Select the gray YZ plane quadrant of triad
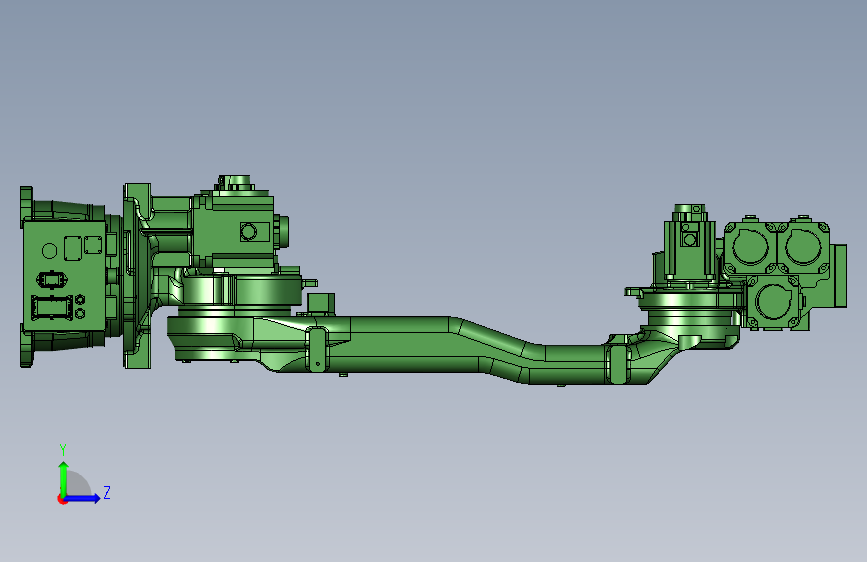Image resolution: width=867 pixels, height=562 pixels. (78, 483)
